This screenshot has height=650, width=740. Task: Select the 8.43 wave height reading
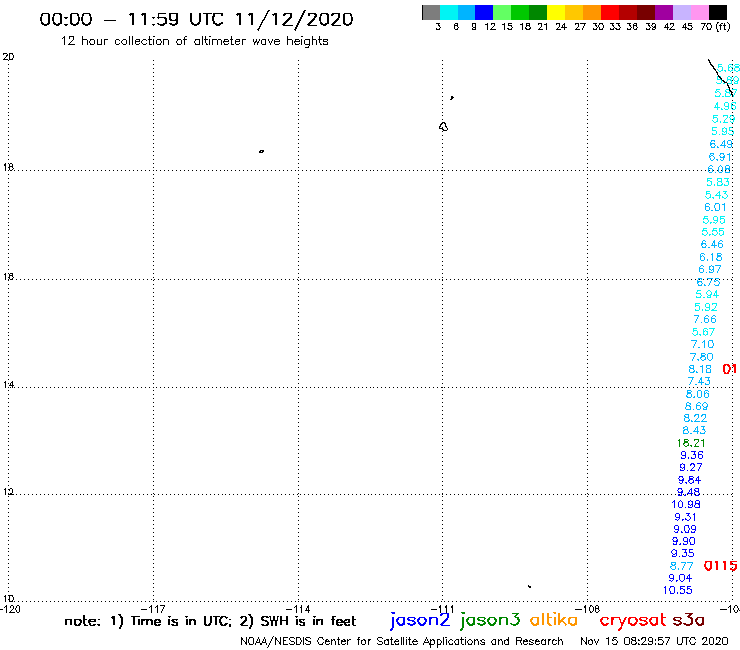(694, 431)
